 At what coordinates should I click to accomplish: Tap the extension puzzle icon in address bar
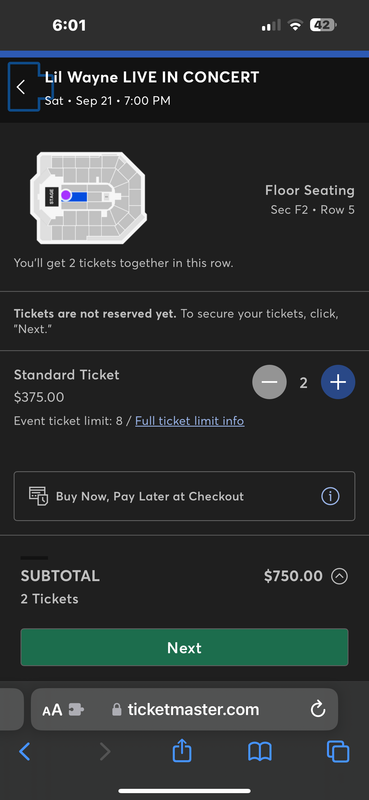tap(76, 710)
